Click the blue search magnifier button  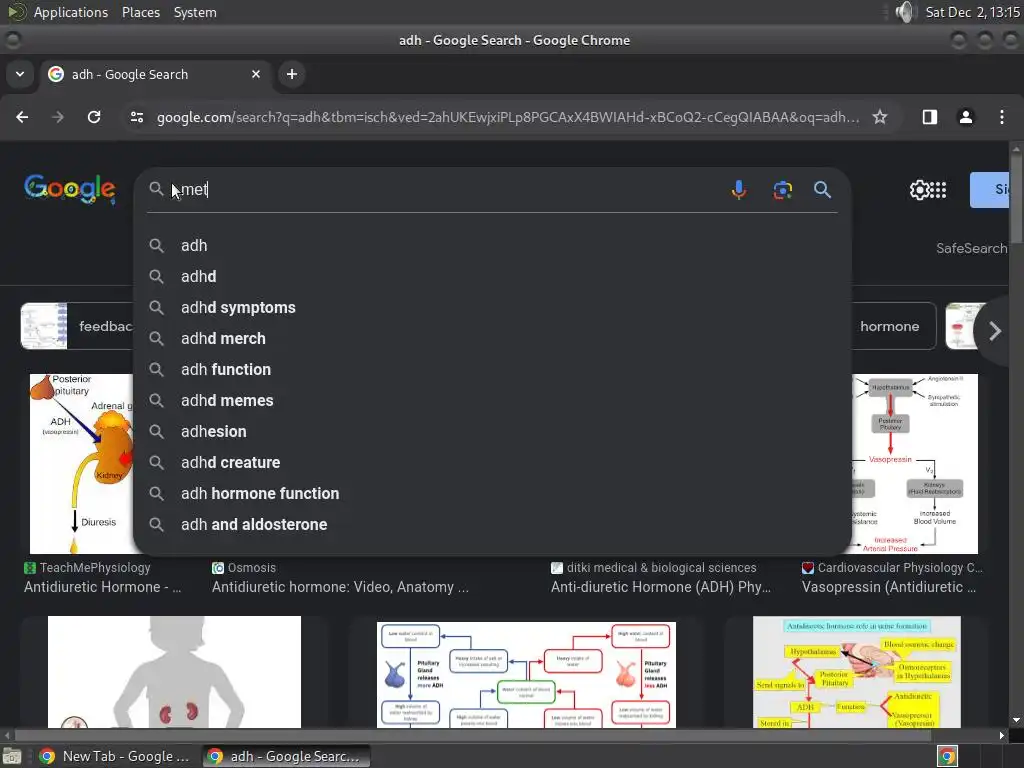[822, 189]
